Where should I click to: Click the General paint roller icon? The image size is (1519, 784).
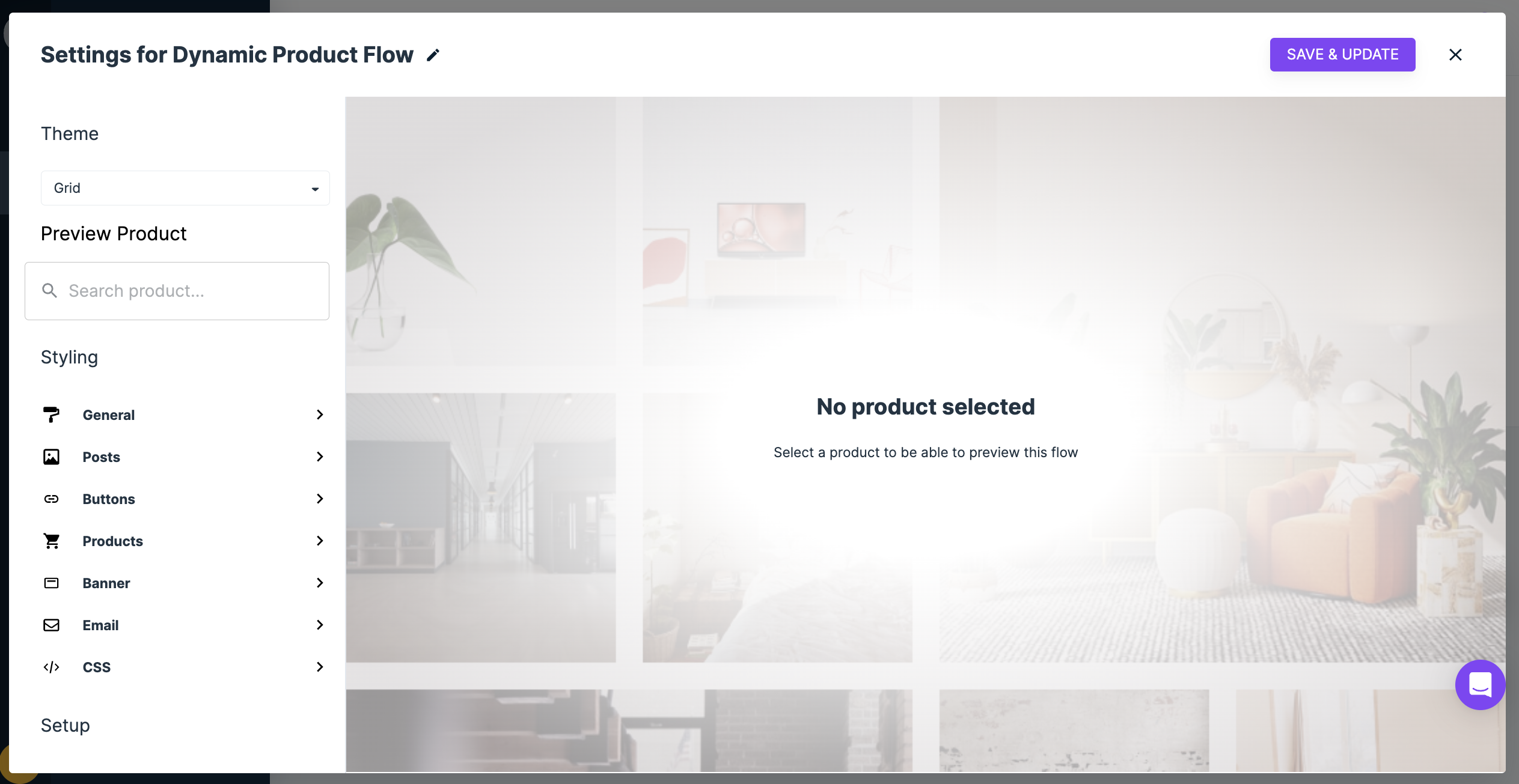52,415
